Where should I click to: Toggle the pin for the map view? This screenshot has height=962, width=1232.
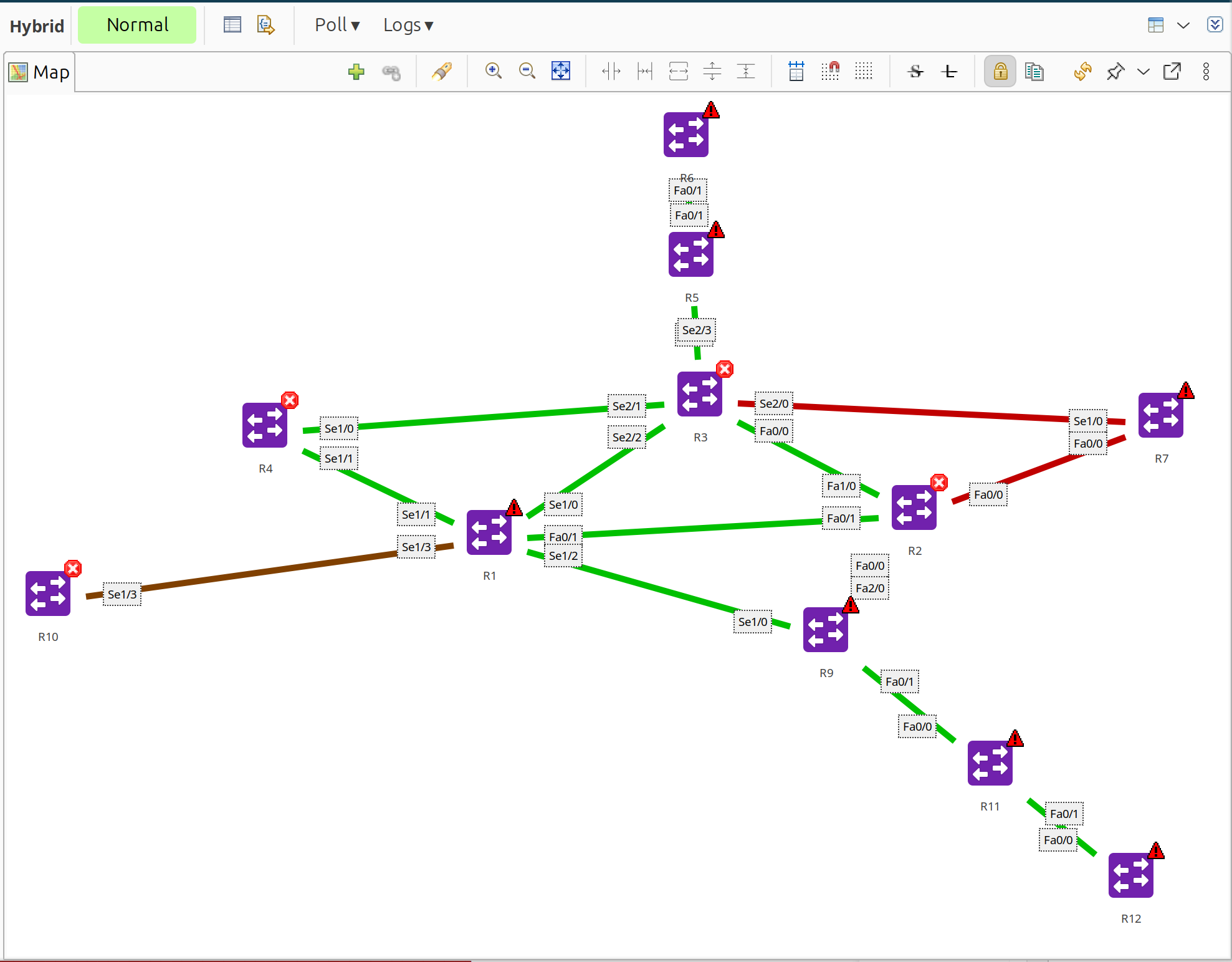point(1115,72)
